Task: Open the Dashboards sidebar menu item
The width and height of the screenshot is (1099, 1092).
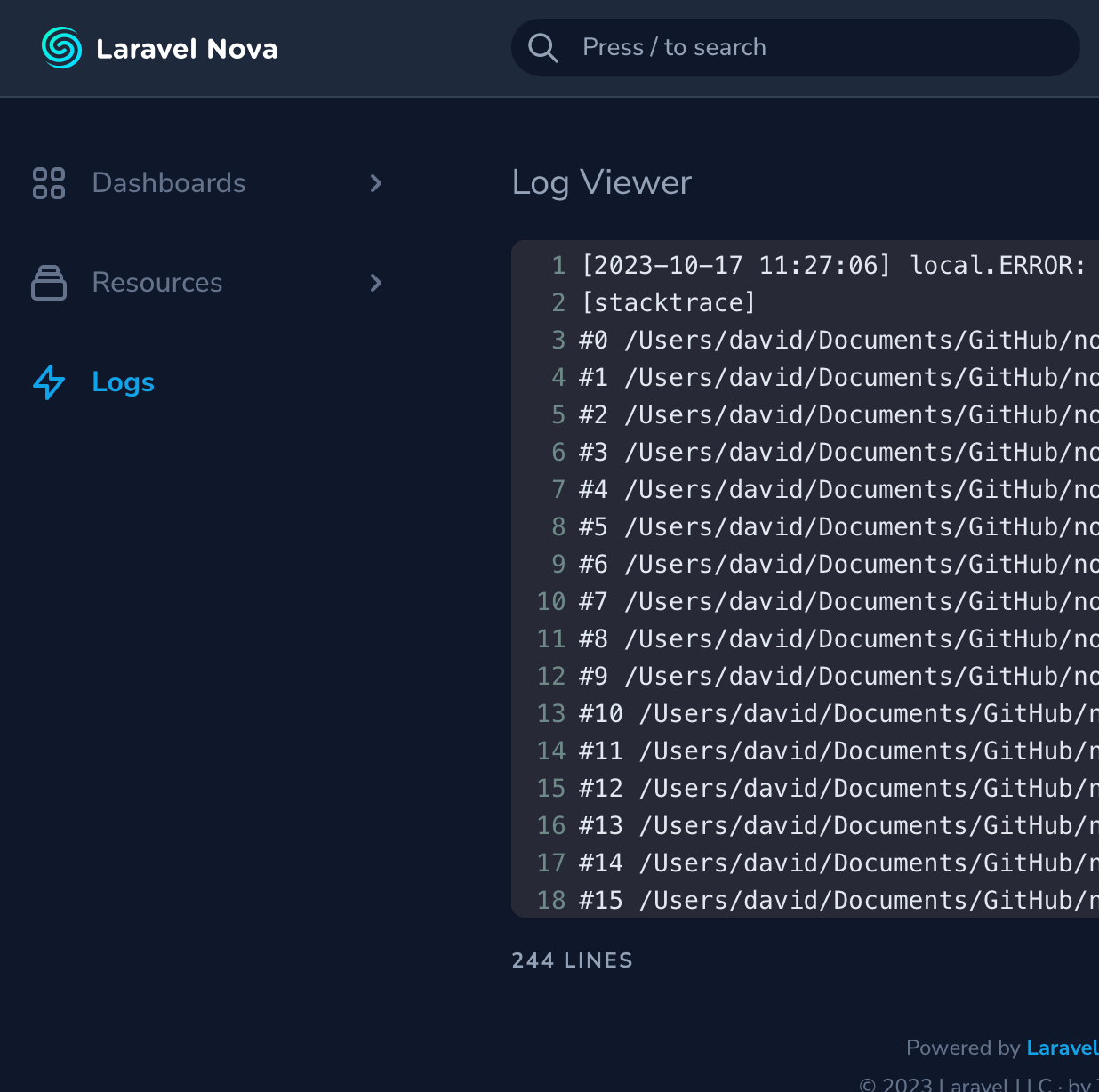Action: tap(169, 183)
